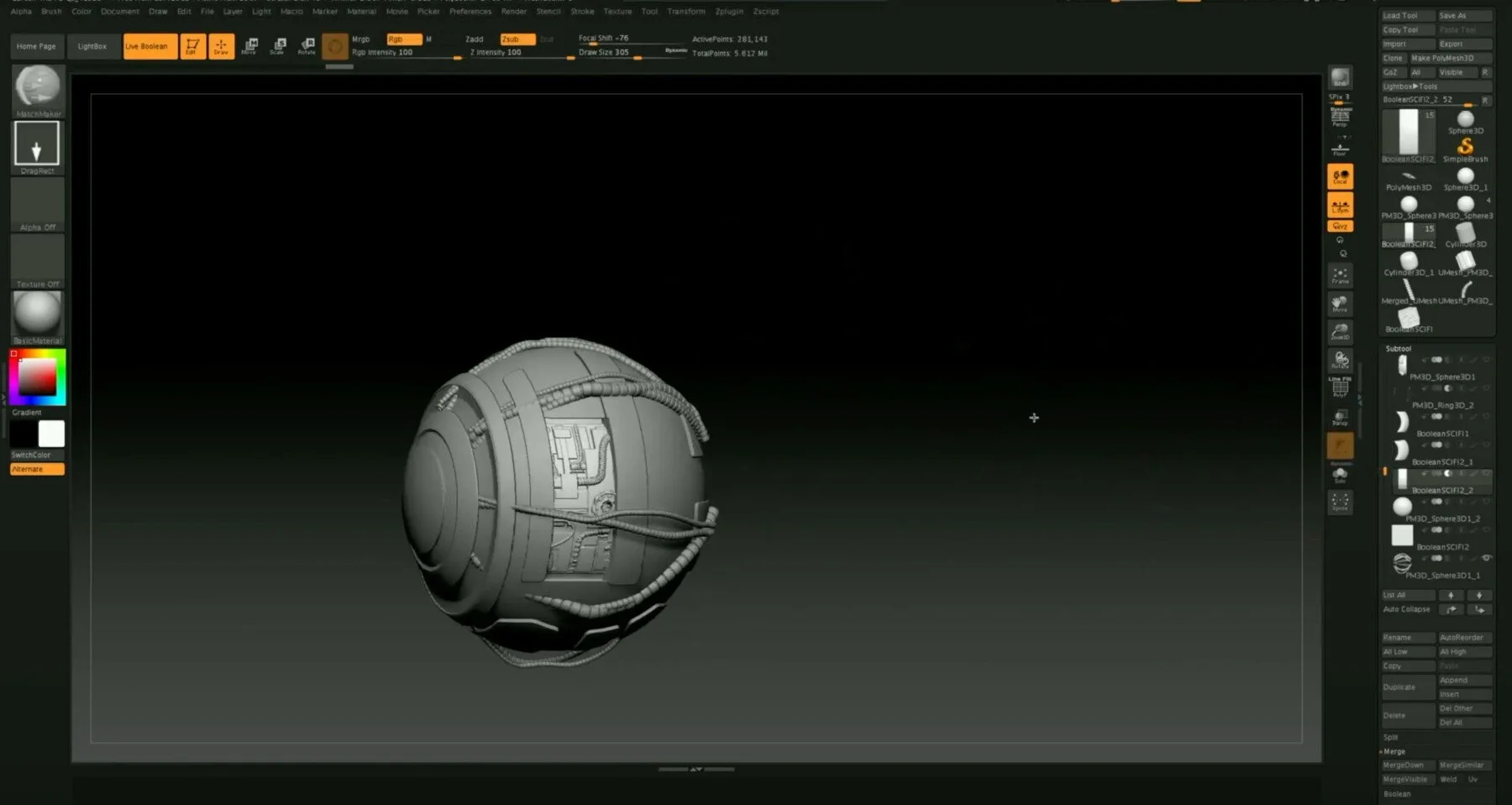Click the Duplicate subtool button
This screenshot has width=1512, height=805.
(x=1408, y=687)
